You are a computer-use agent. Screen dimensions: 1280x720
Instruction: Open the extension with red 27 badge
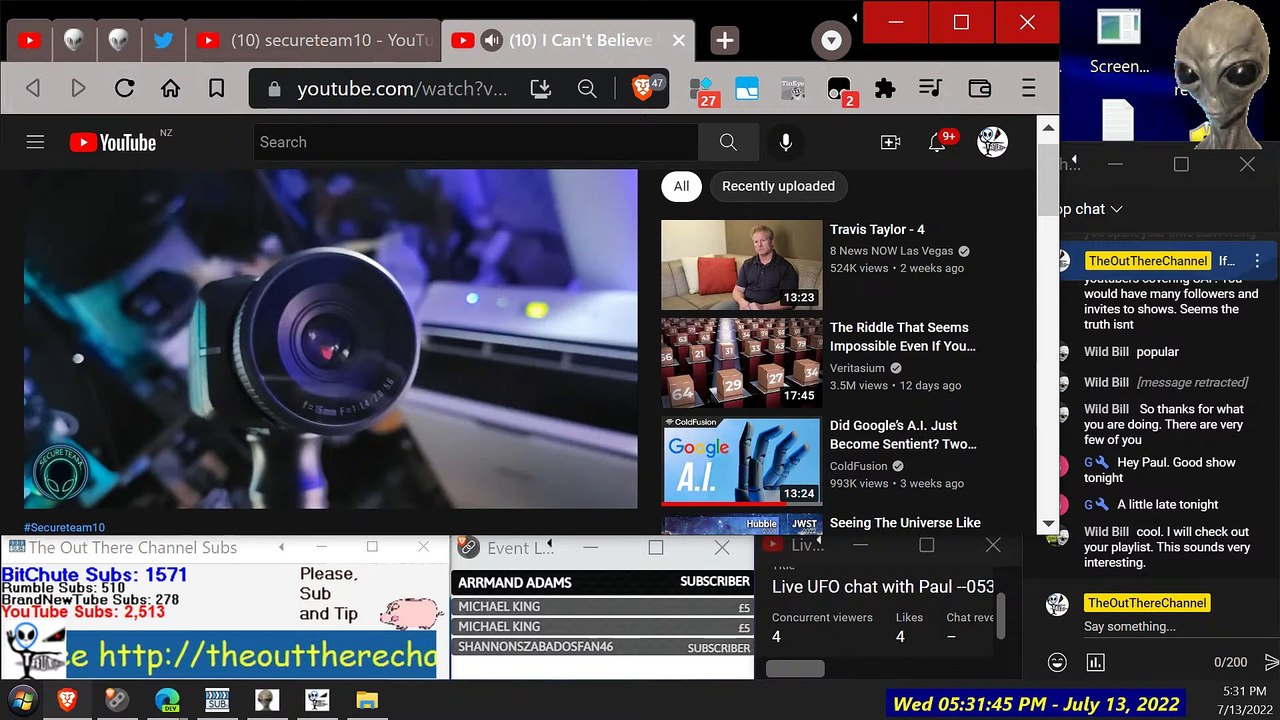tap(703, 91)
